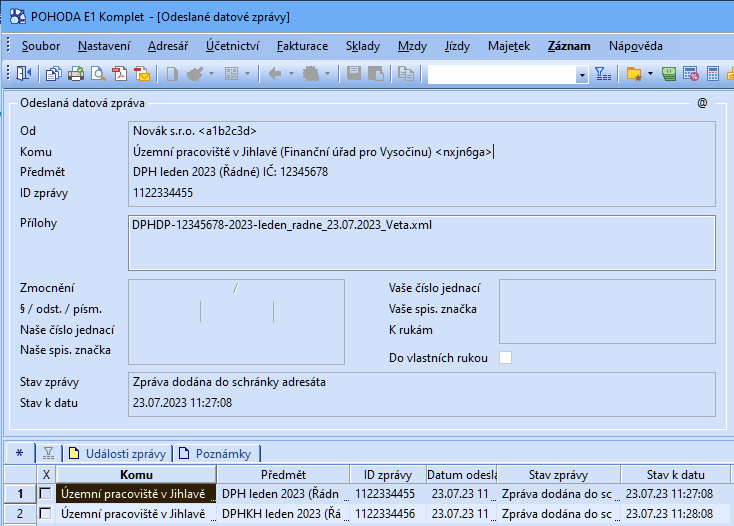Viewport: 734px width, 526px height.
Task: Open the Adresář menu
Action: pyautogui.click(x=168, y=46)
